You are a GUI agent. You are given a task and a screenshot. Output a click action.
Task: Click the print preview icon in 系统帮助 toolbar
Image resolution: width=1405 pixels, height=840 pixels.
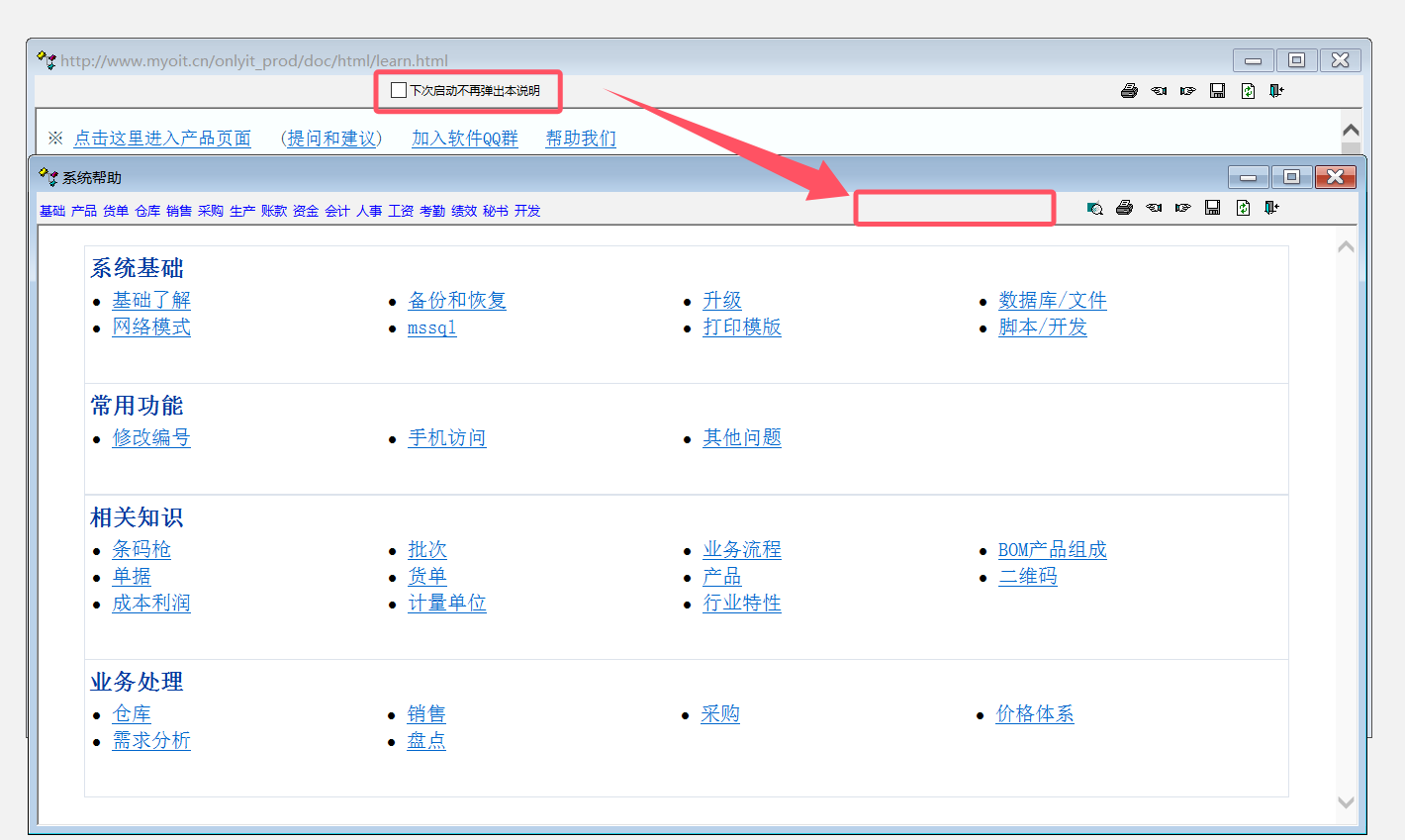pos(1094,208)
